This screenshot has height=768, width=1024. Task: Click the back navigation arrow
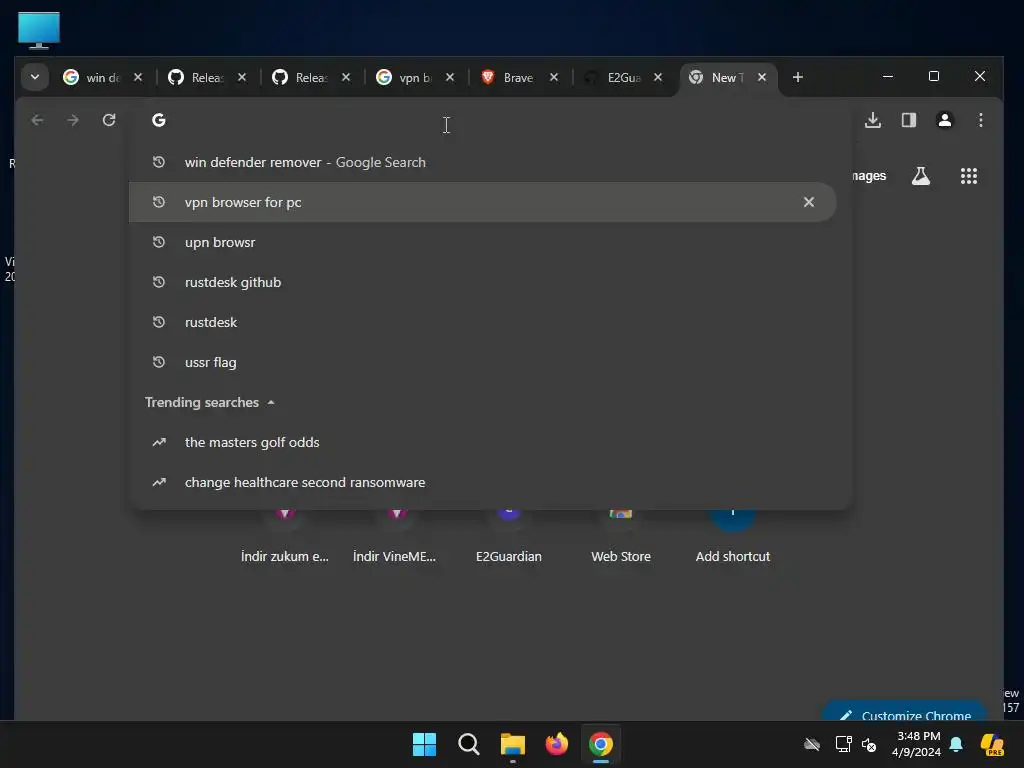tap(37, 120)
